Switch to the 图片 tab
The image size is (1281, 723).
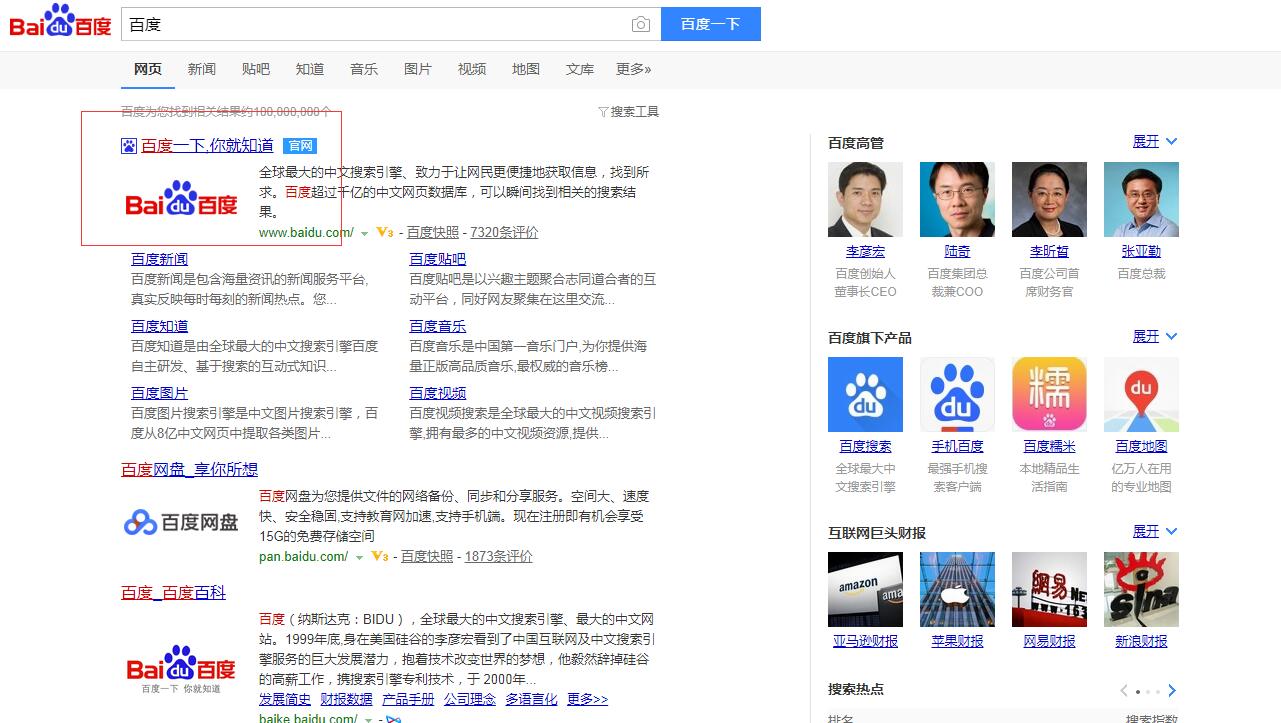point(418,69)
